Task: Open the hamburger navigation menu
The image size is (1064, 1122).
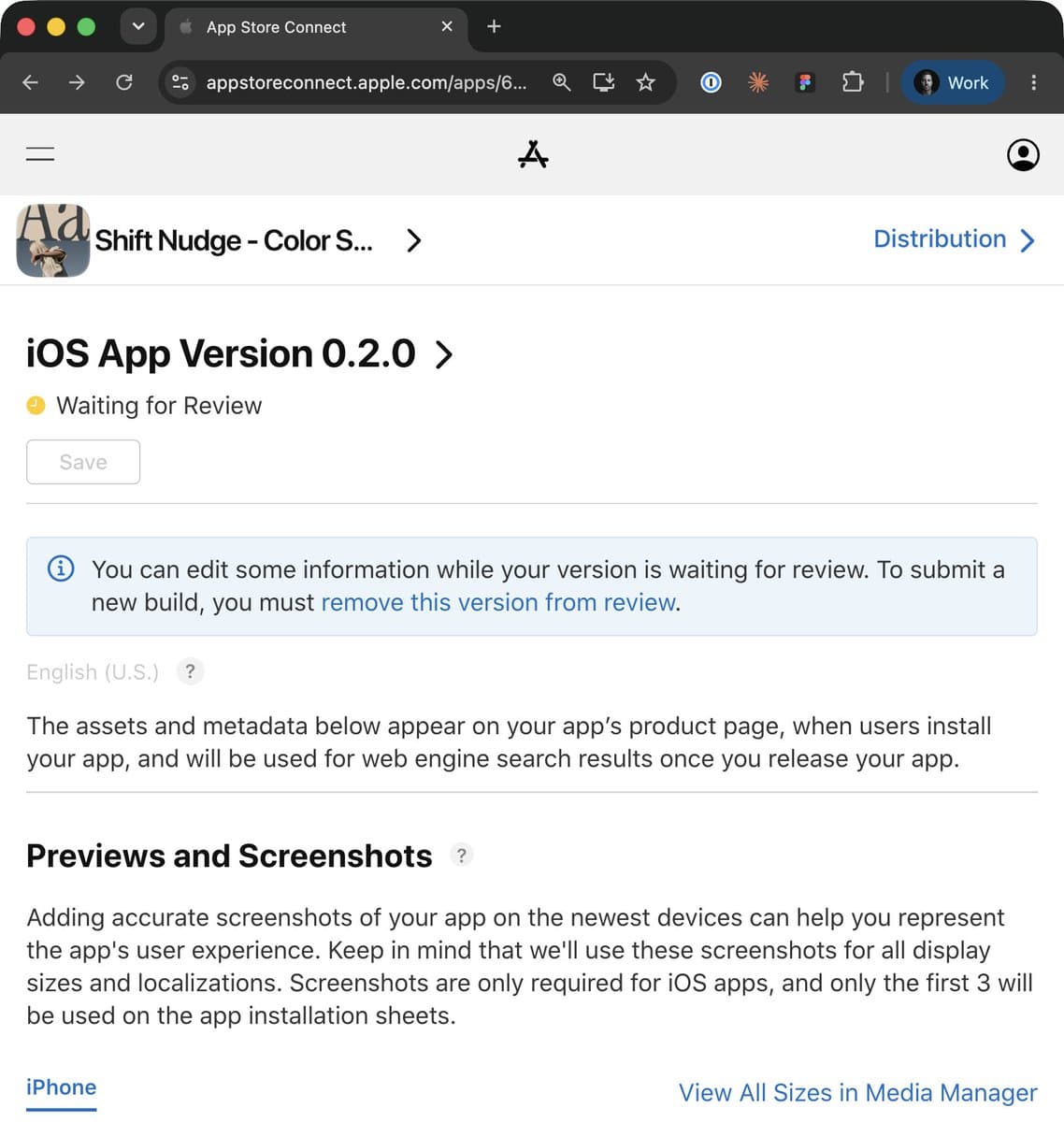Action: (x=40, y=154)
